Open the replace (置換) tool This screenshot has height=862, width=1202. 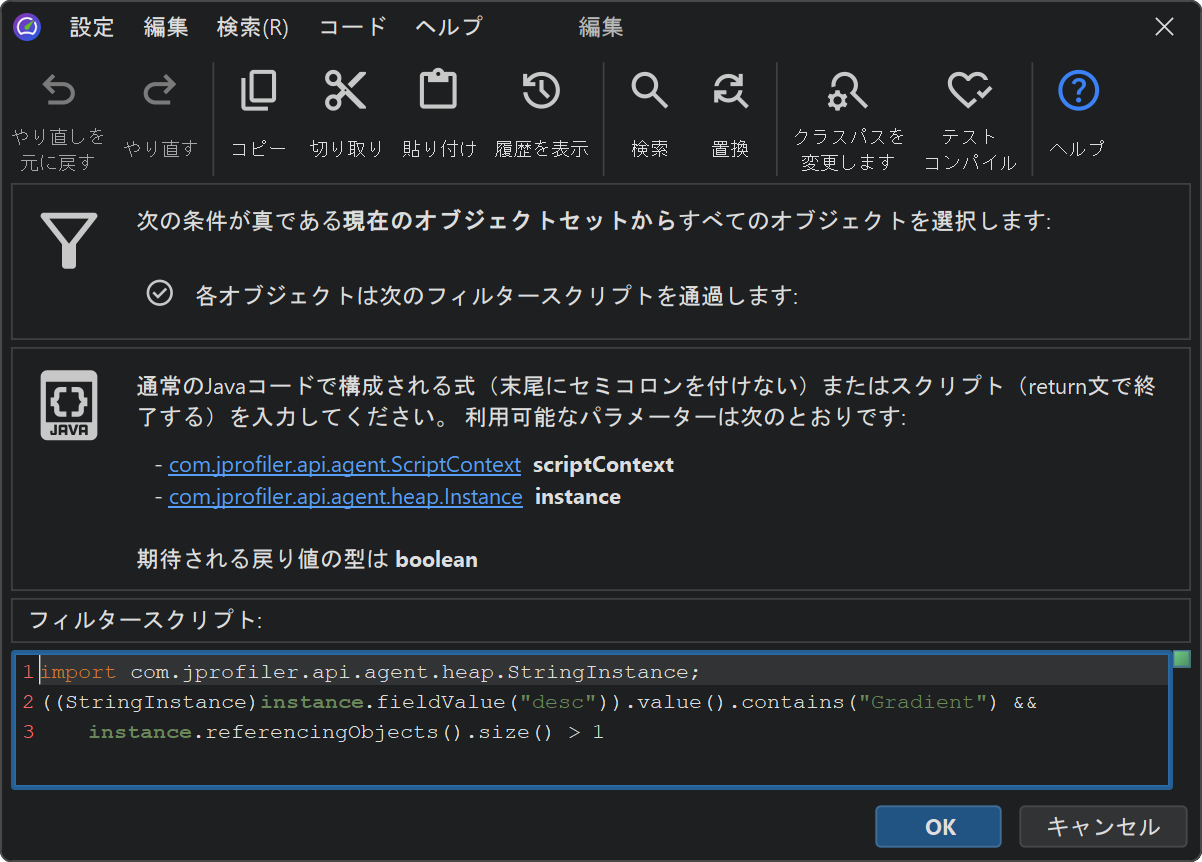[x=730, y=92]
